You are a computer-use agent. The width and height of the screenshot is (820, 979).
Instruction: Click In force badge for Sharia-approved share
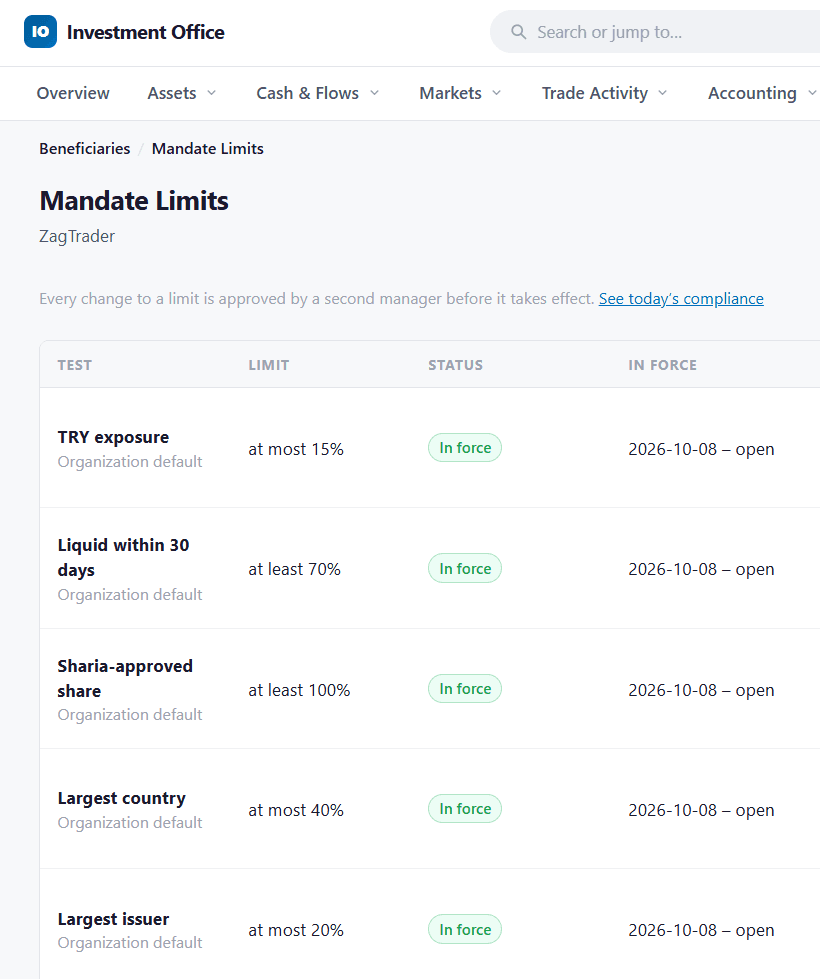(465, 689)
